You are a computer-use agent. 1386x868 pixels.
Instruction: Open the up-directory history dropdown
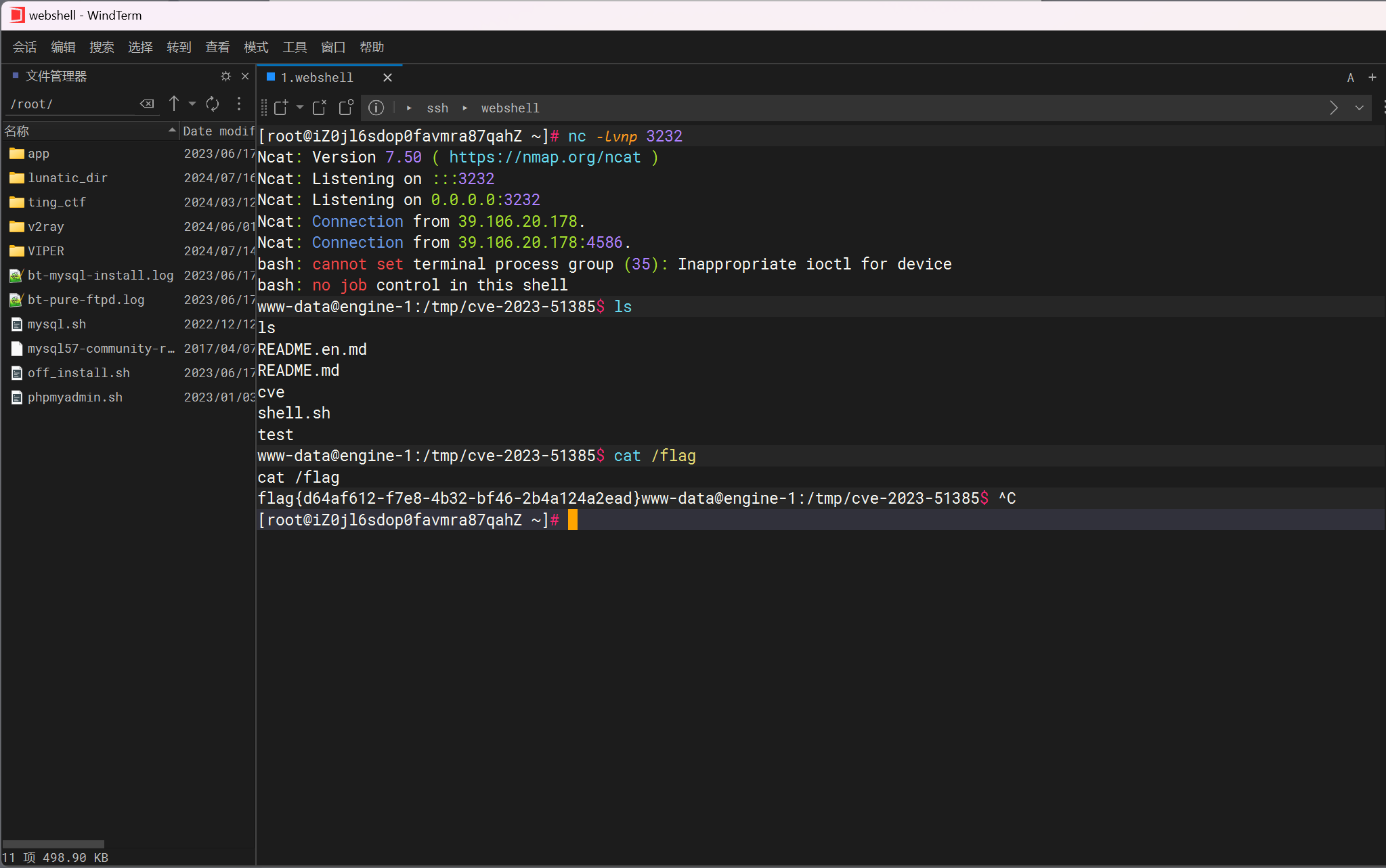(x=192, y=104)
